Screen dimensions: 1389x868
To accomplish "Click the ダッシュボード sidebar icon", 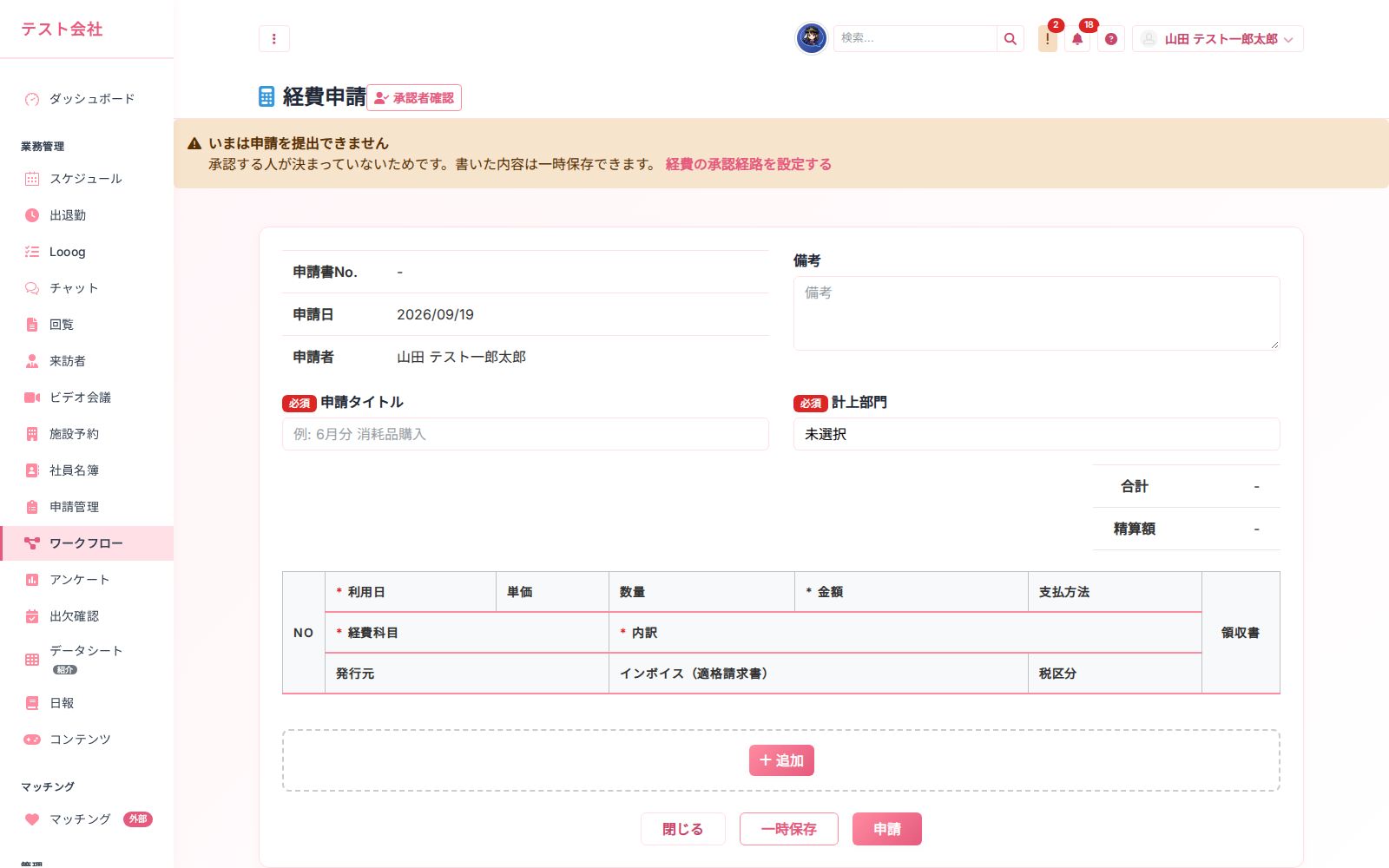I will (x=32, y=99).
